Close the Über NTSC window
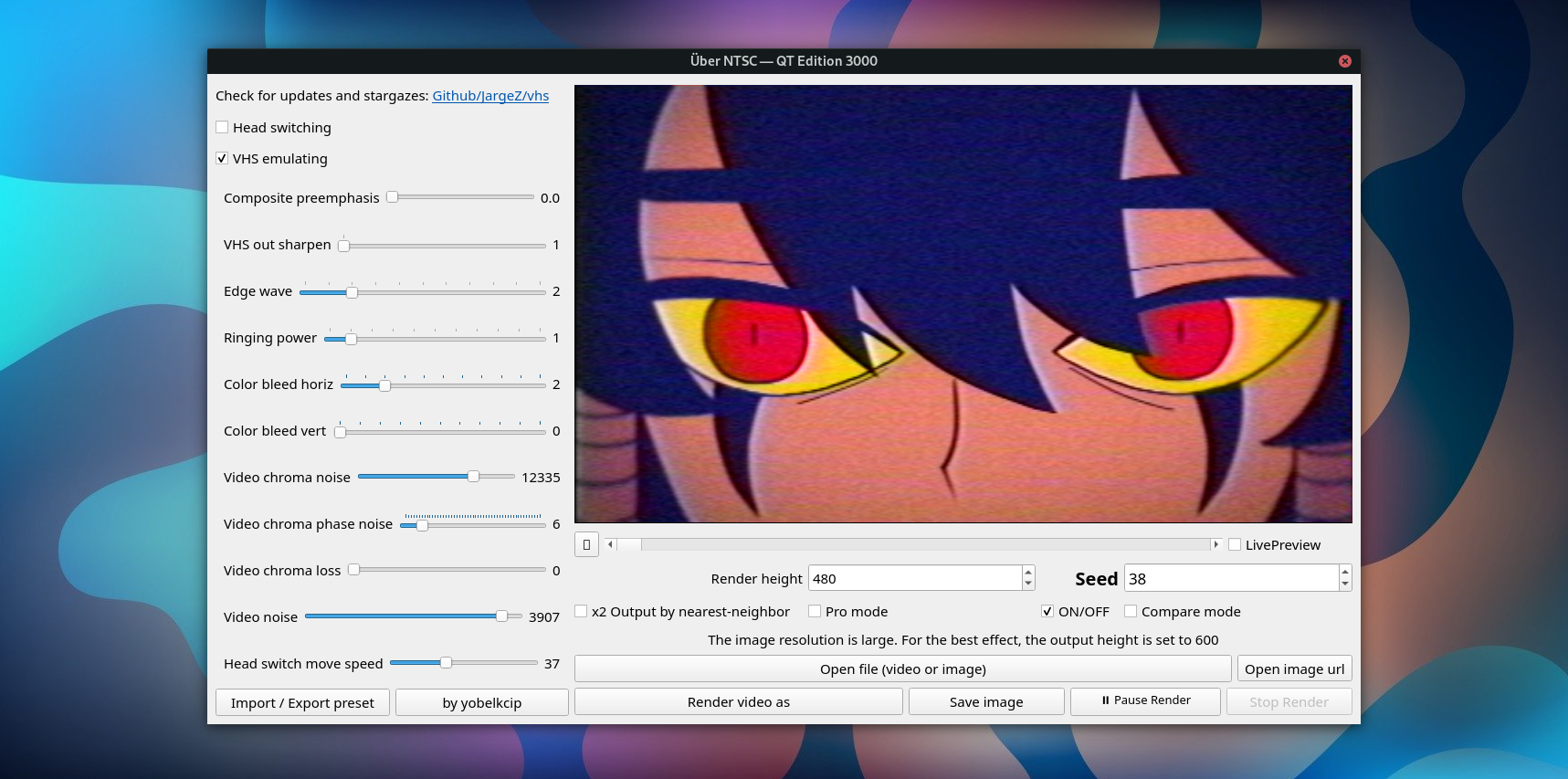 pos(1344,61)
